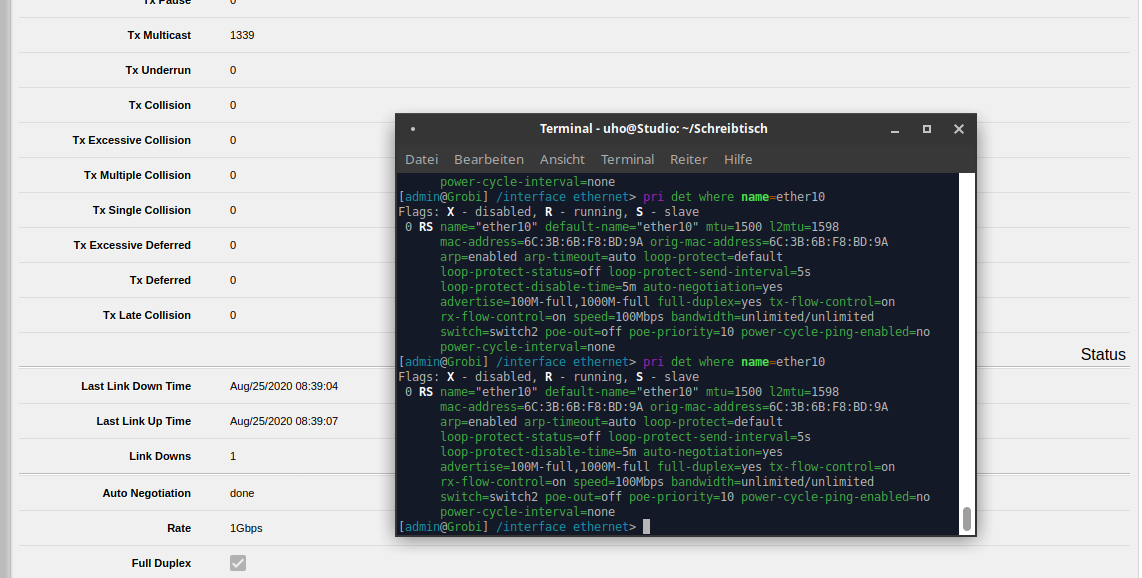This screenshot has height=578, width=1142.
Task: Open the Bearbeiten menu in Terminal
Action: [489, 159]
